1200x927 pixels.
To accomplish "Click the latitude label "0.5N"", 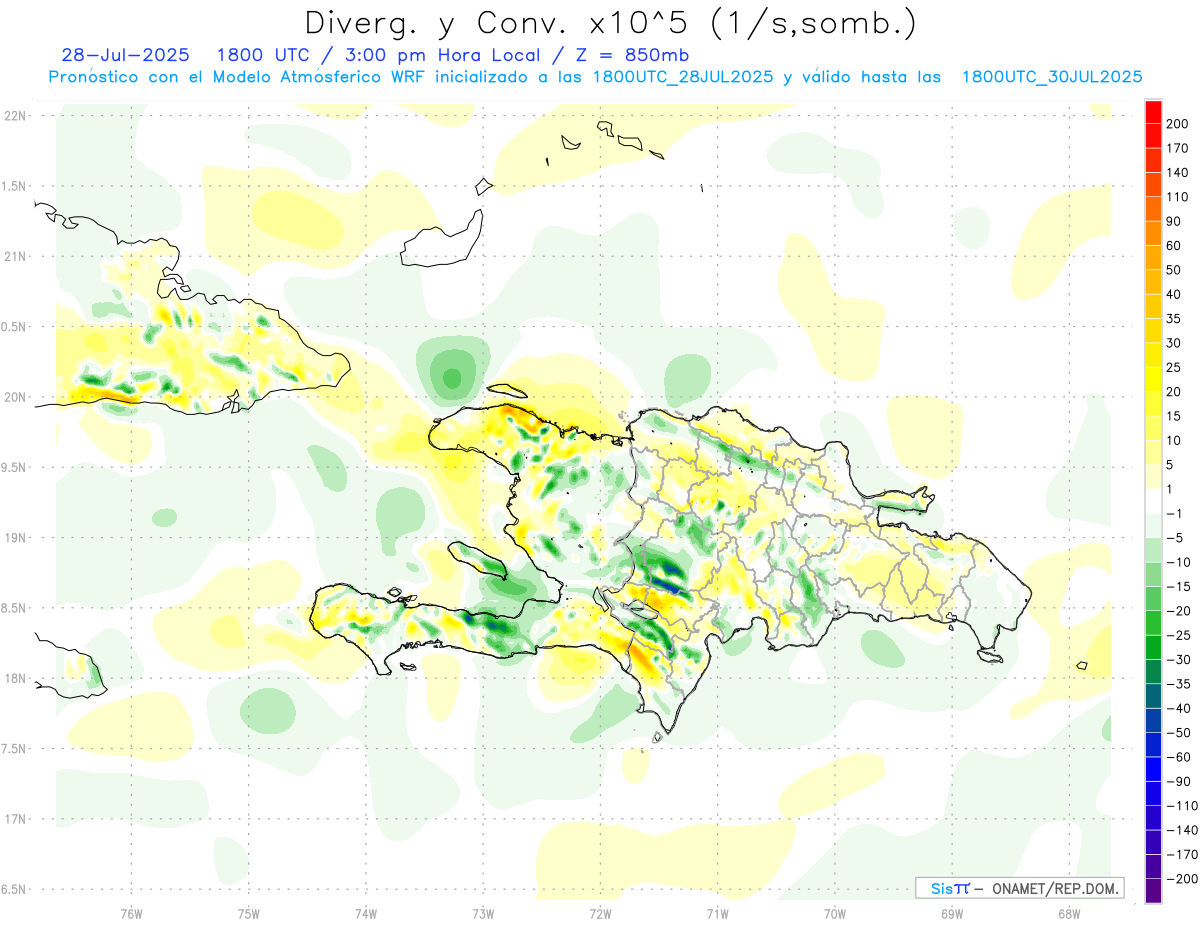I will click(x=14, y=327).
